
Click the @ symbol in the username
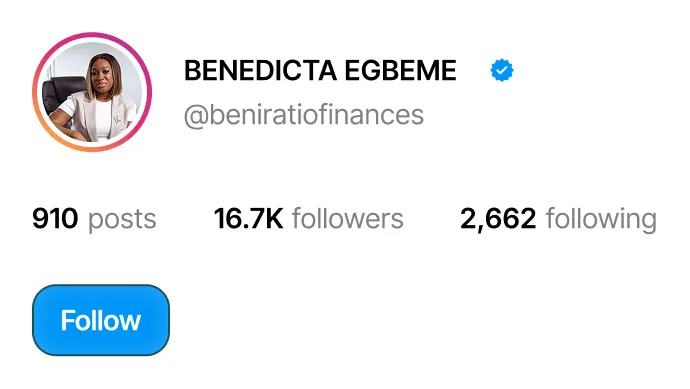[x=196, y=117]
